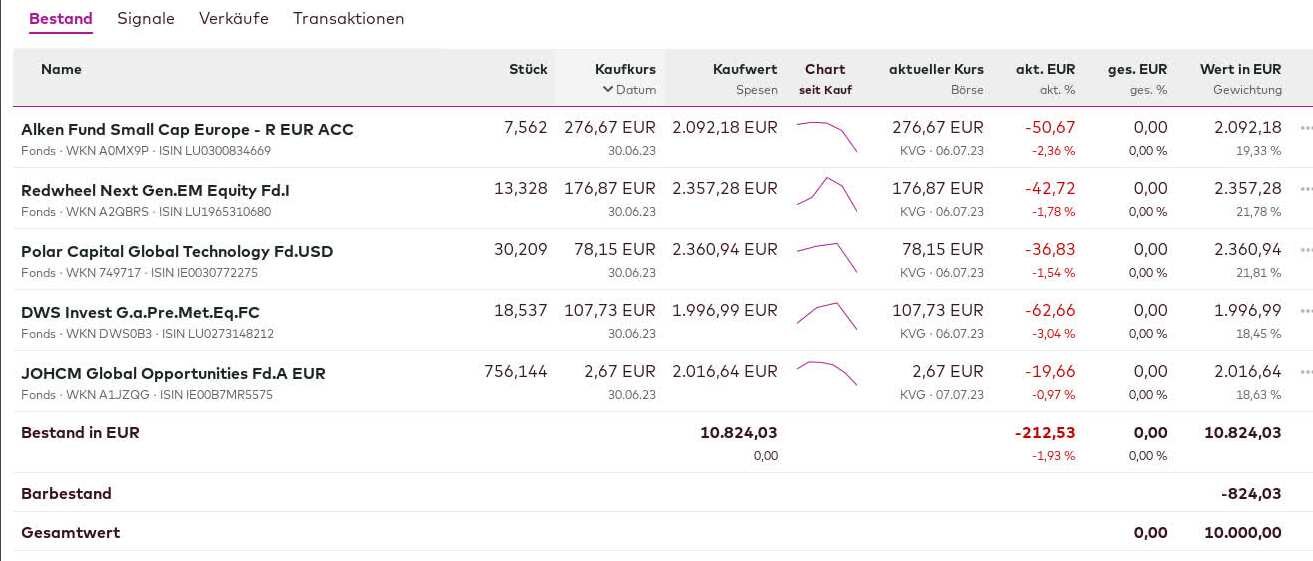Switch to the Verkäufe tab
The height and width of the screenshot is (561, 1313).
234,19
